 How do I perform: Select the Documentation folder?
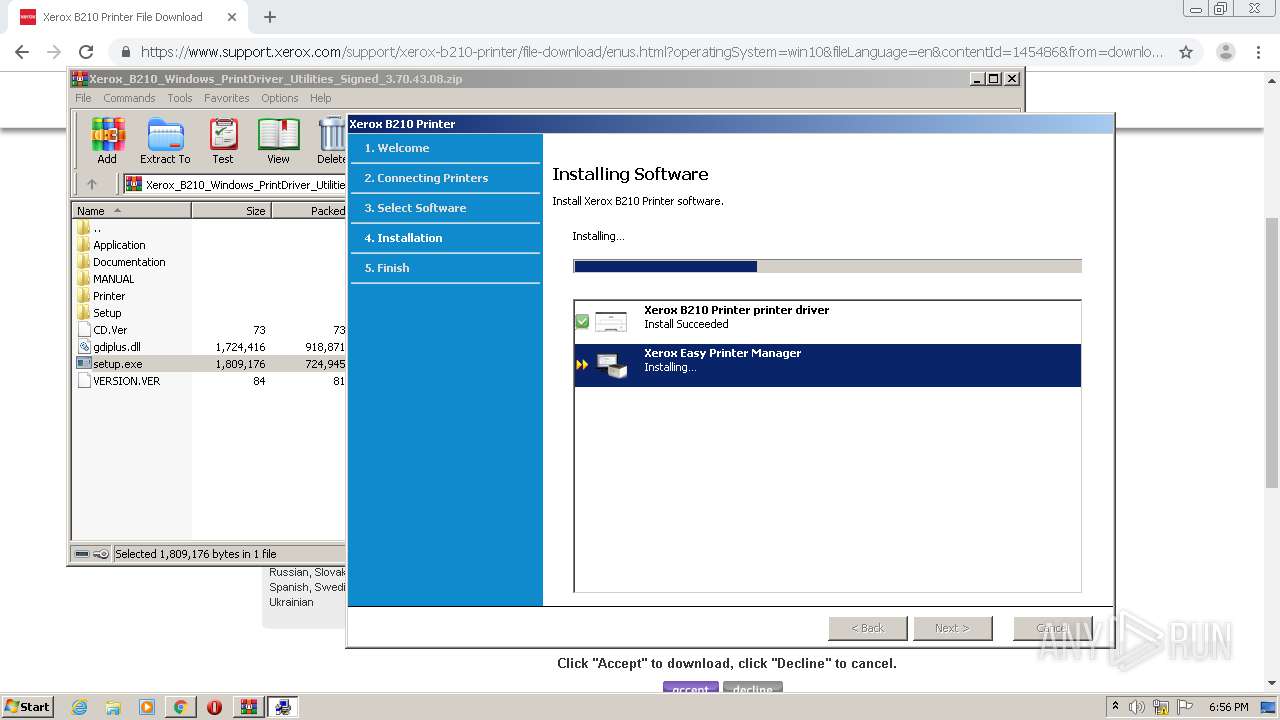[x=209, y=262]
